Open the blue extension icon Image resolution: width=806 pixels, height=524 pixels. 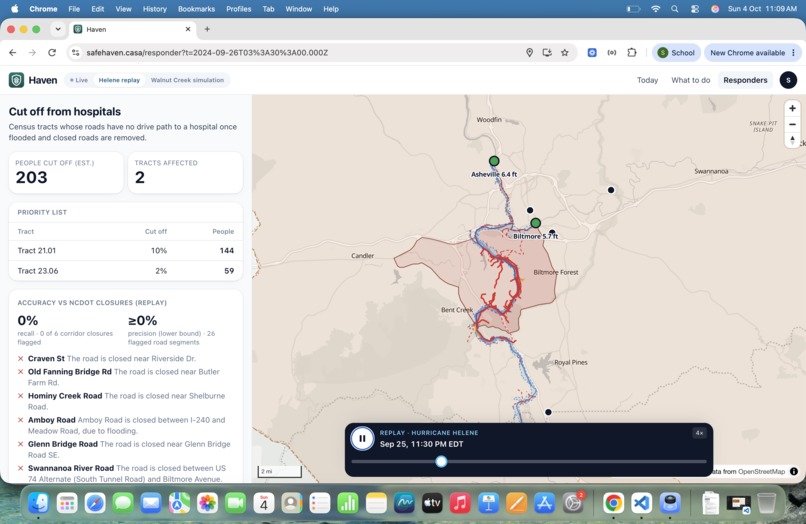592,52
